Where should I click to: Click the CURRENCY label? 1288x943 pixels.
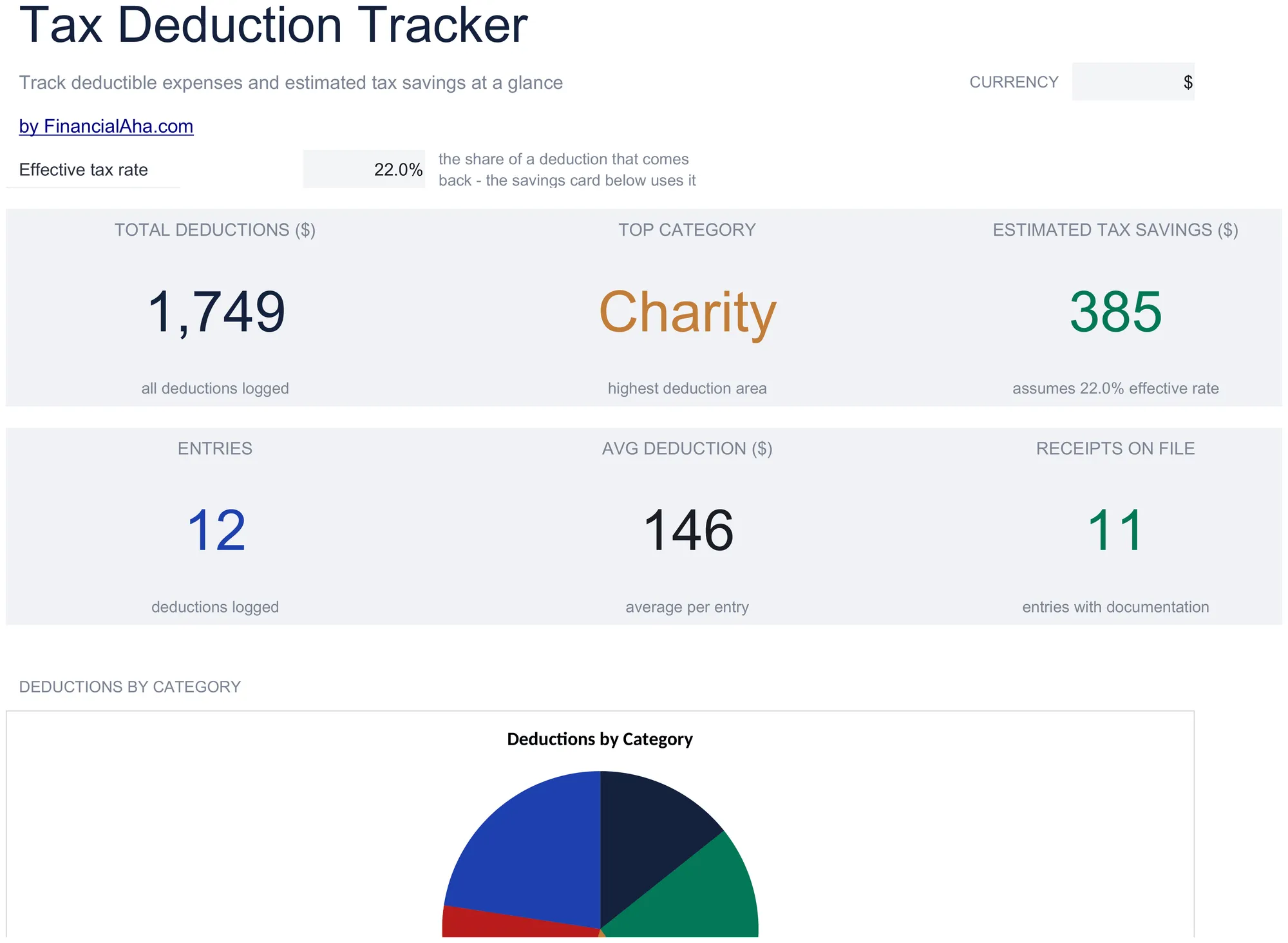coord(1014,82)
